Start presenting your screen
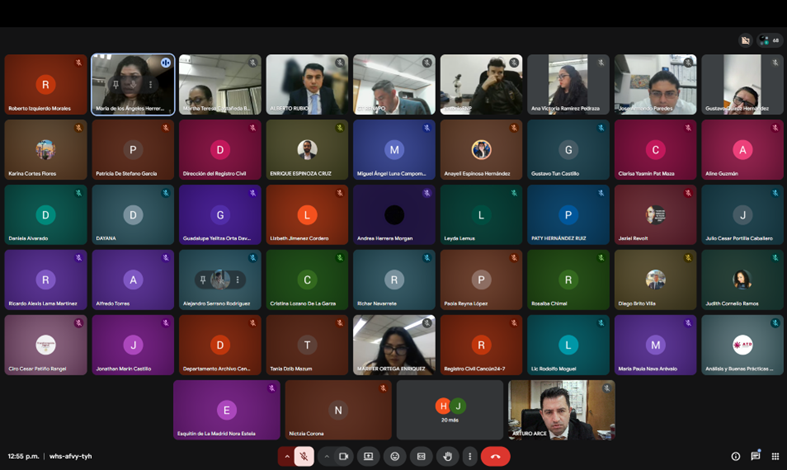 click(368, 456)
